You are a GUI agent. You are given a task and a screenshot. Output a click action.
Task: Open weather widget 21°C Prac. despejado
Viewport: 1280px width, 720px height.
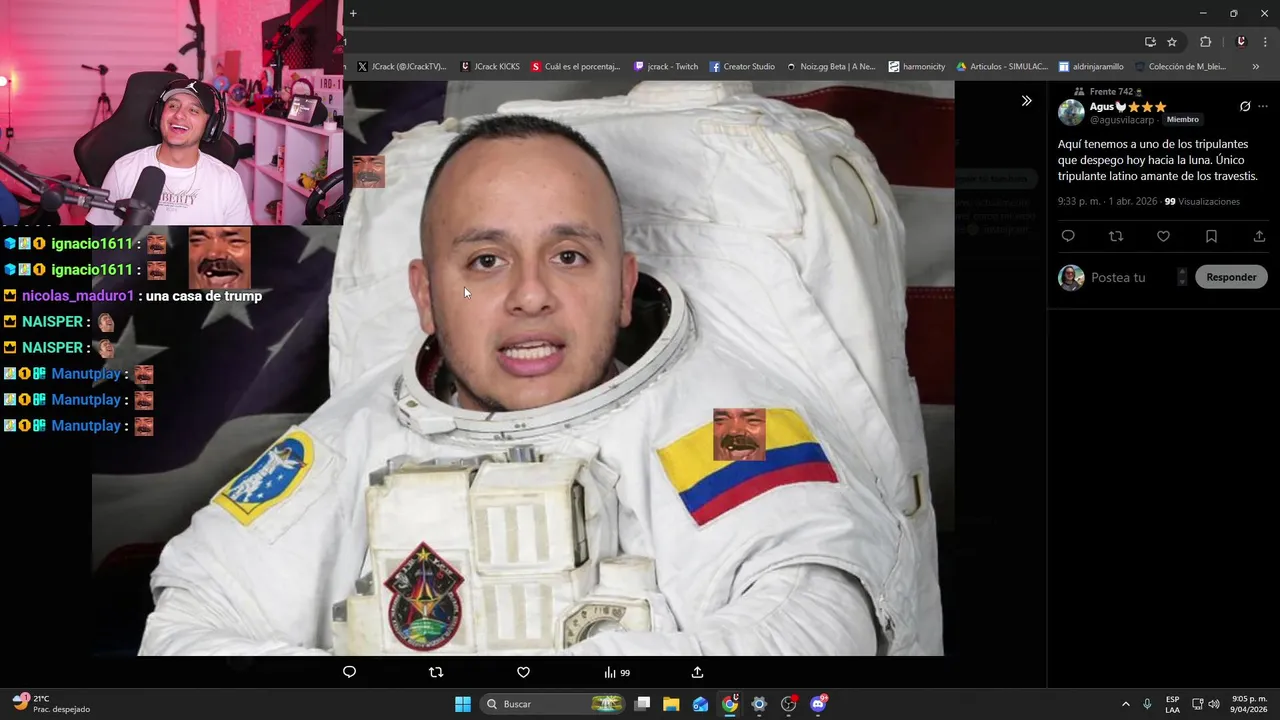click(51, 704)
